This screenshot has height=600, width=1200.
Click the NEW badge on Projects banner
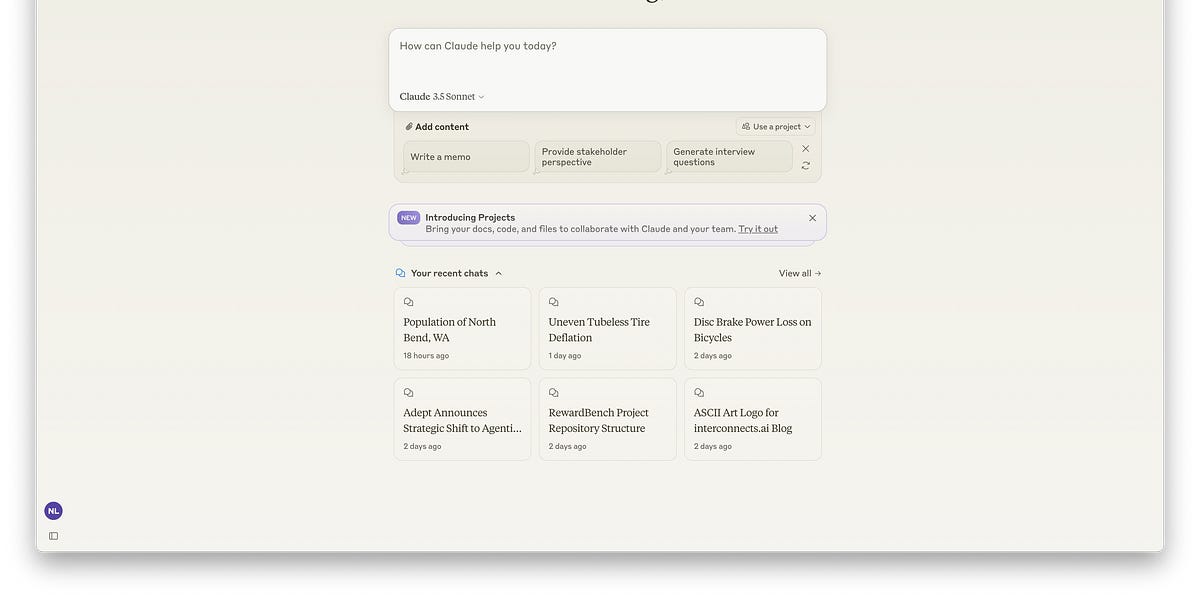coord(408,218)
